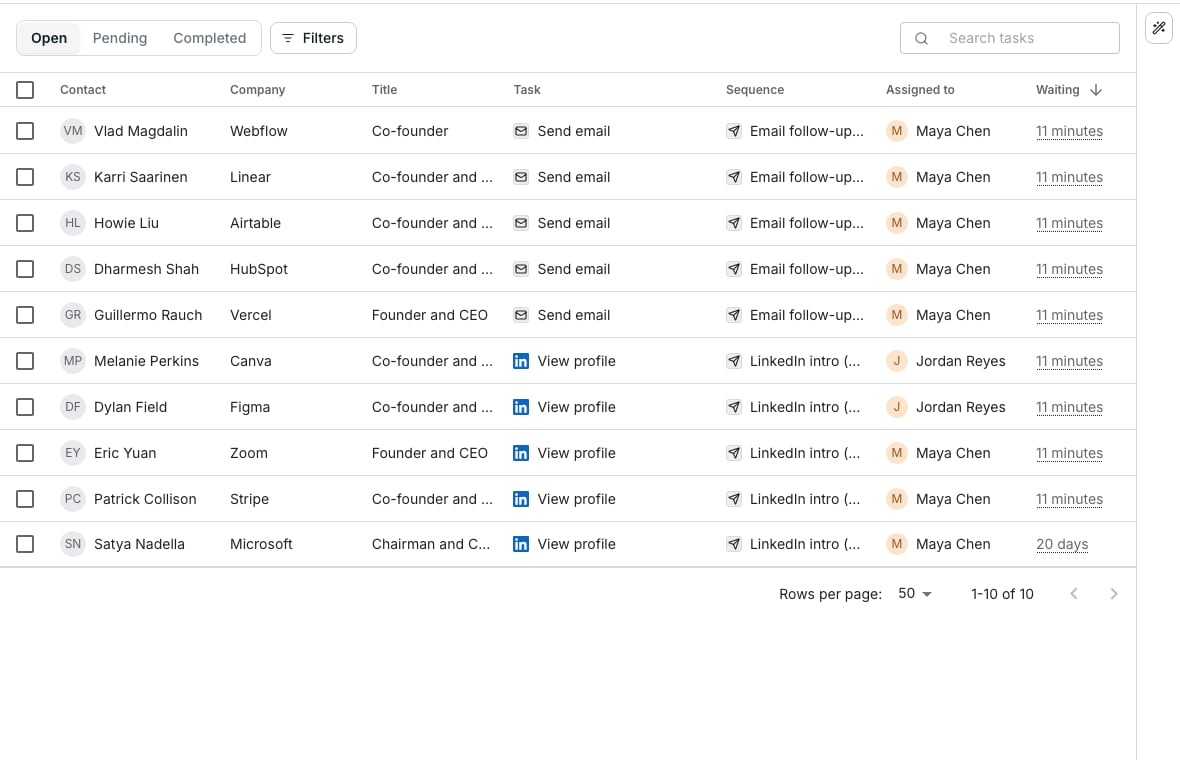Click the Chairman and C... title cell
The height and width of the screenshot is (760, 1180).
point(430,544)
